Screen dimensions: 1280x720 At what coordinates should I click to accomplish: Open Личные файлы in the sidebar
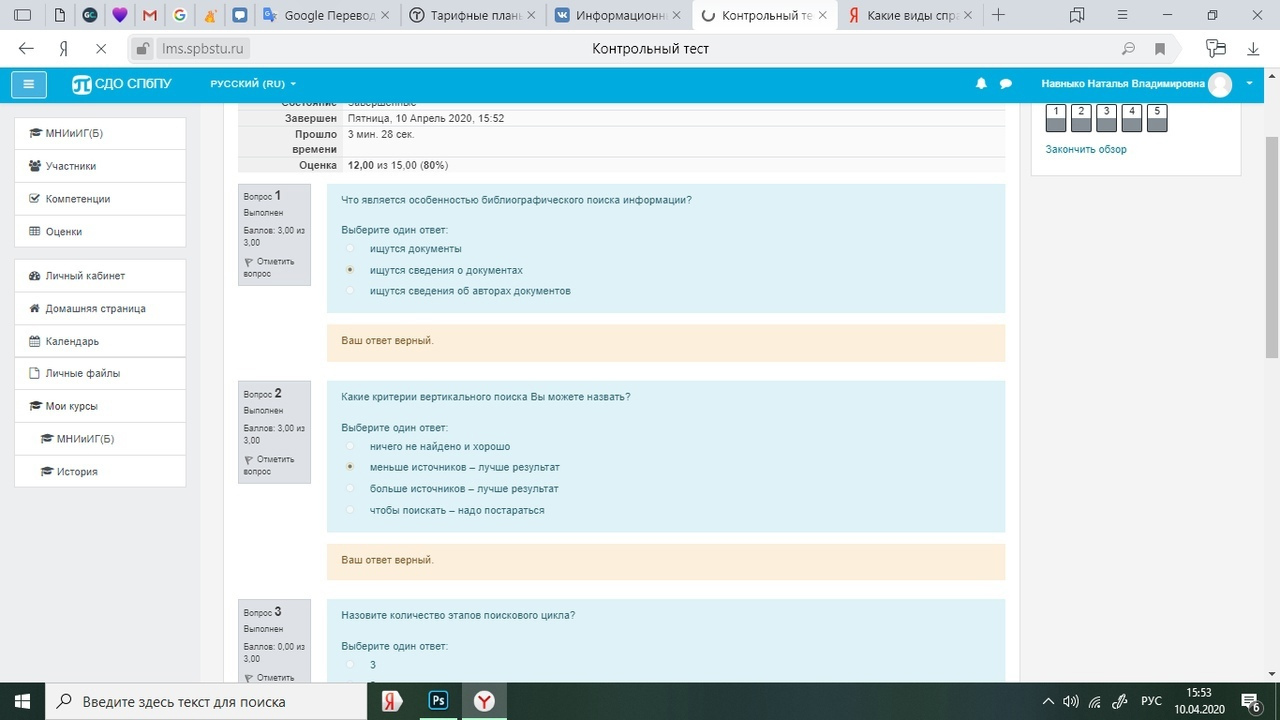pos(100,373)
